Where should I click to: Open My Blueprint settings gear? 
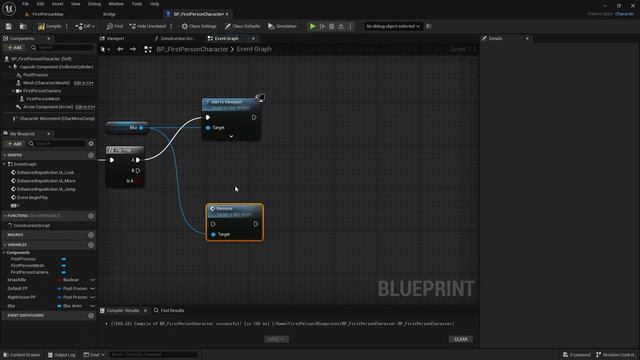91,144
